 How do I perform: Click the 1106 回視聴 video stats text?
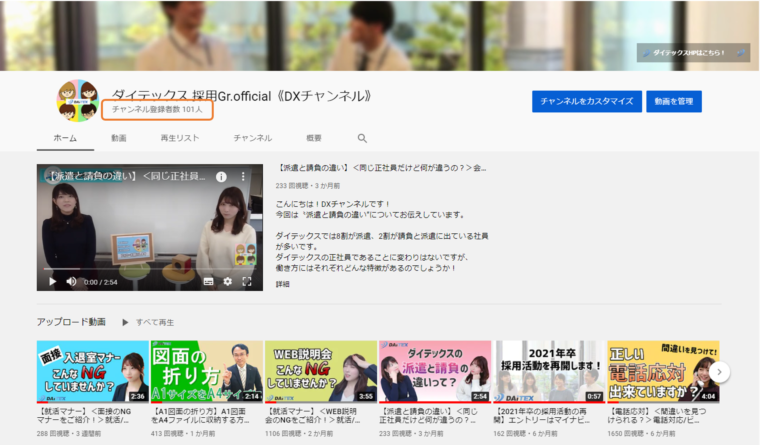(x=299, y=433)
